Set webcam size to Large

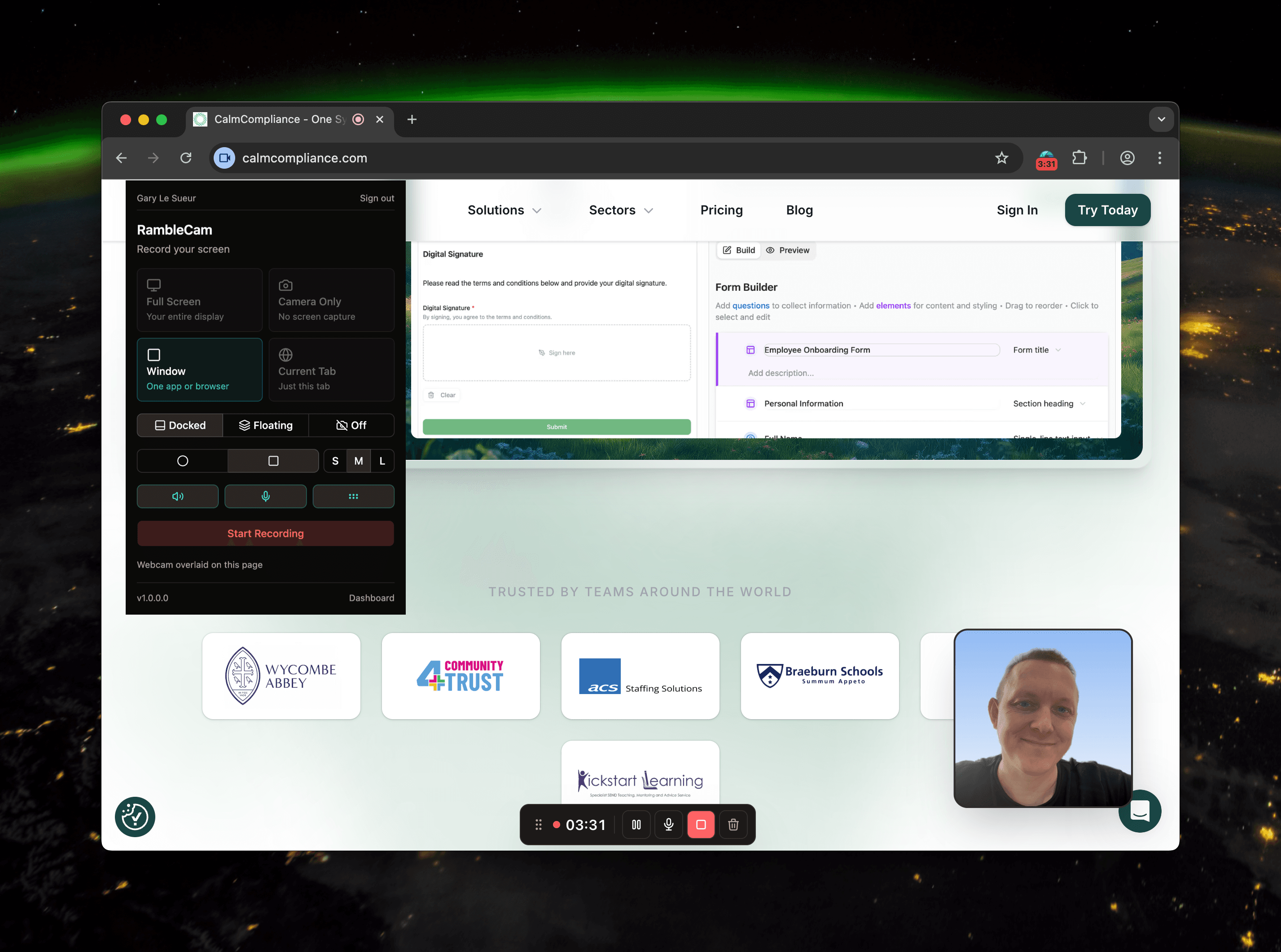point(382,460)
